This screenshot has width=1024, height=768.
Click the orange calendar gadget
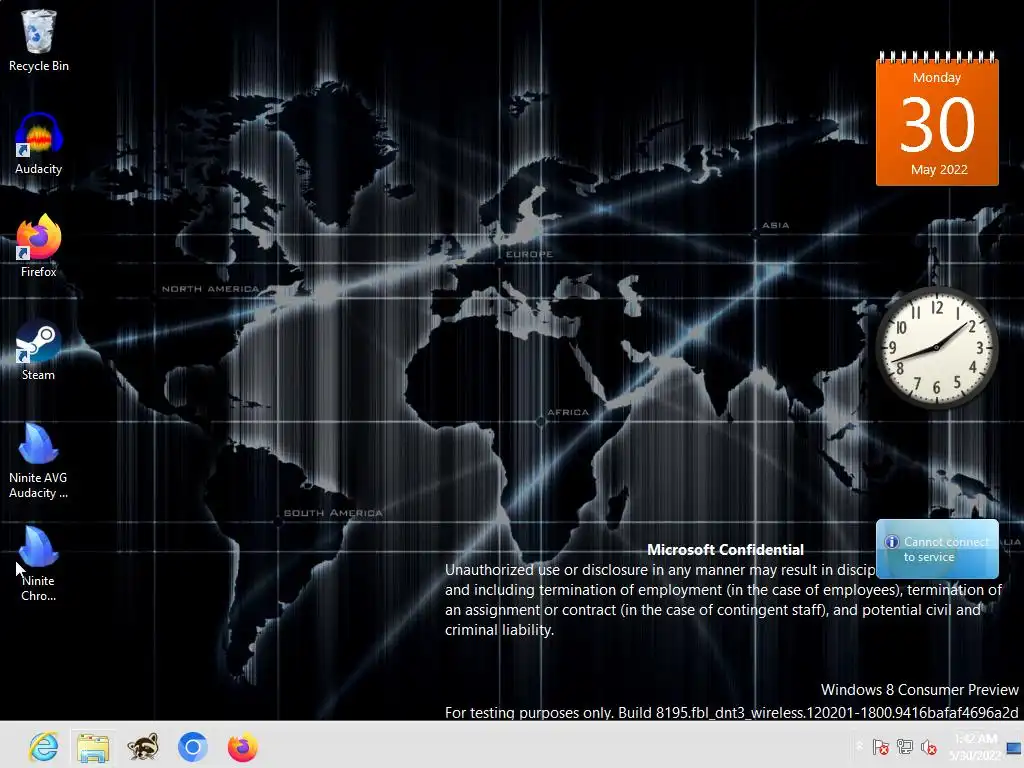(x=937, y=119)
